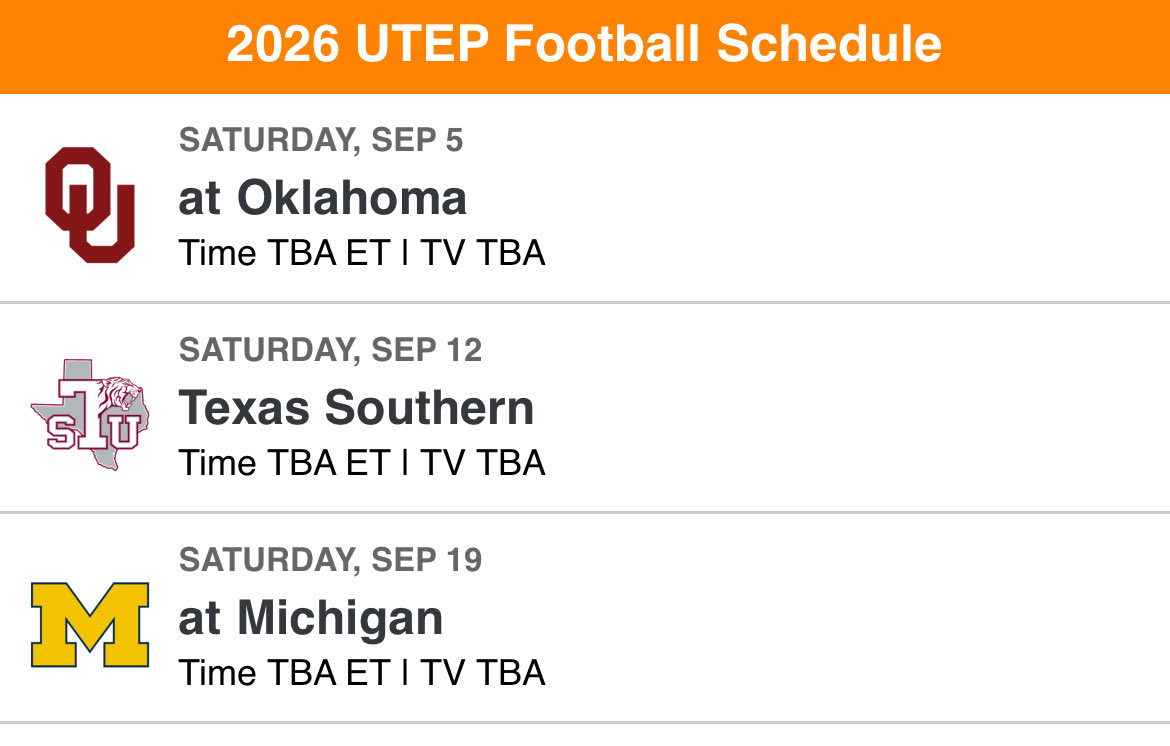Click divider line below the Michigan game

tap(585, 722)
